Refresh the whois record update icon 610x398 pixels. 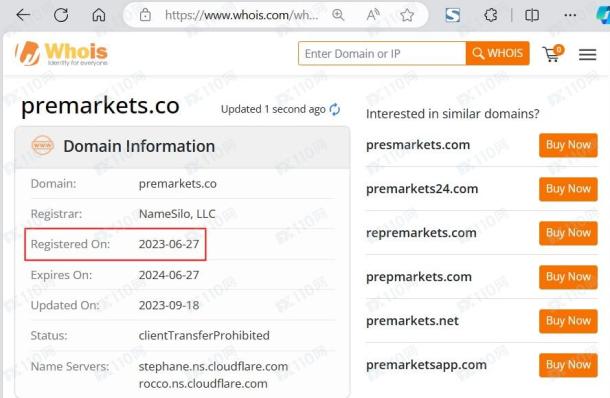tap(335, 109)
